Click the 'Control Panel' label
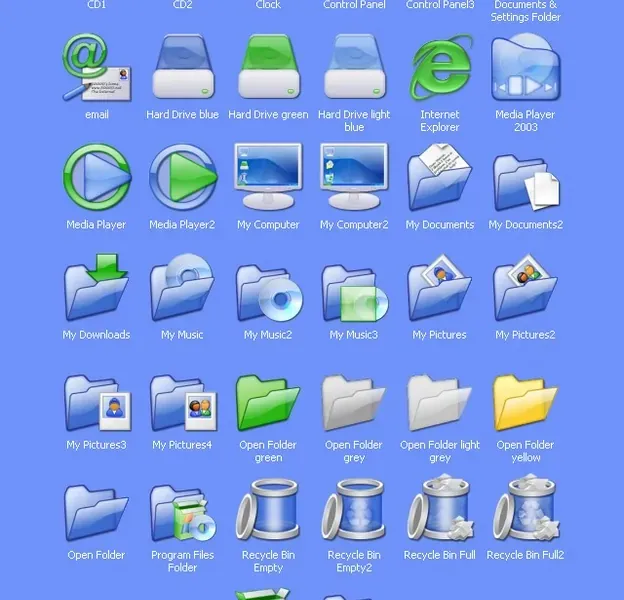The image size is (624, 600). [x=354, y=4]
